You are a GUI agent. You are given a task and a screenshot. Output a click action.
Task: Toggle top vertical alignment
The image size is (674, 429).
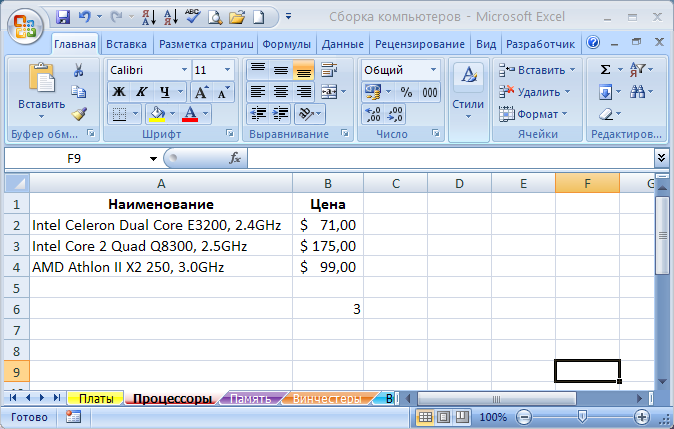pos(258,70)
